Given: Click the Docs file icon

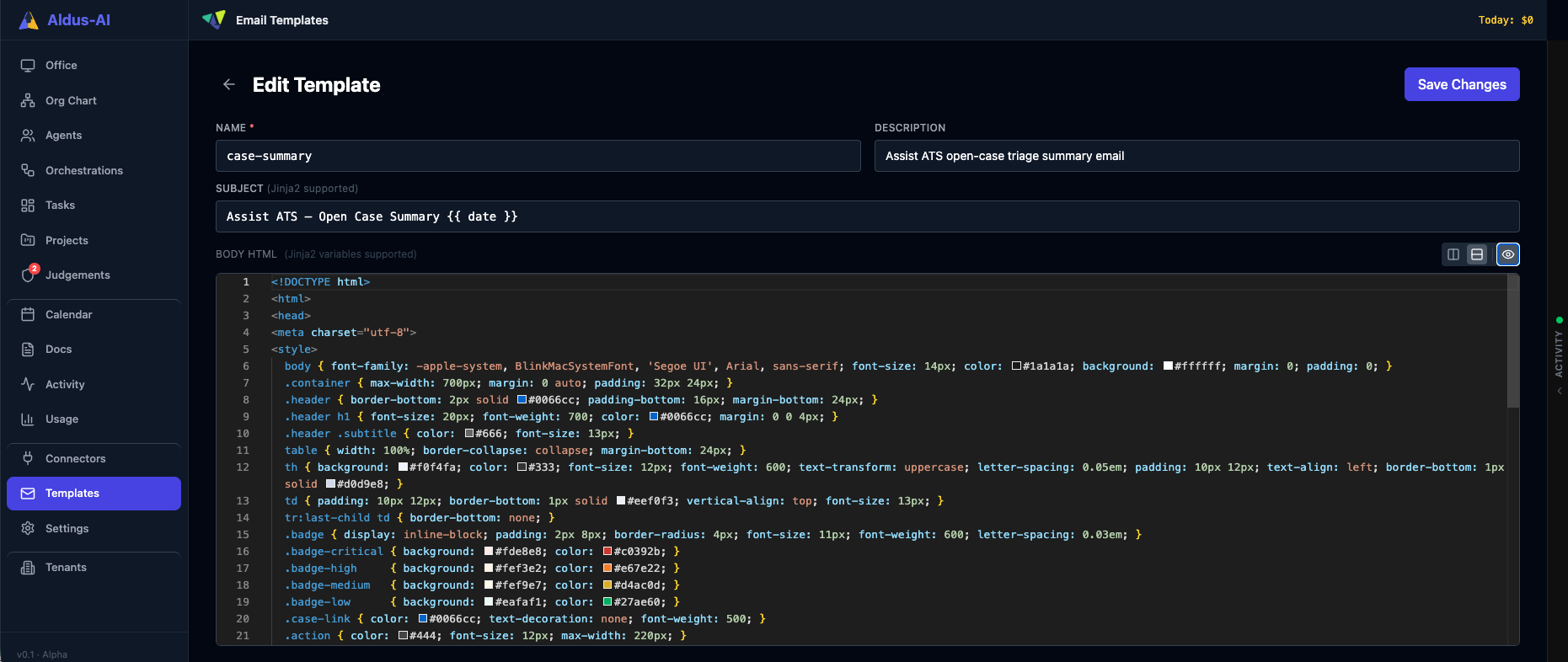Looking at the screenshot, I should (28, 349).
